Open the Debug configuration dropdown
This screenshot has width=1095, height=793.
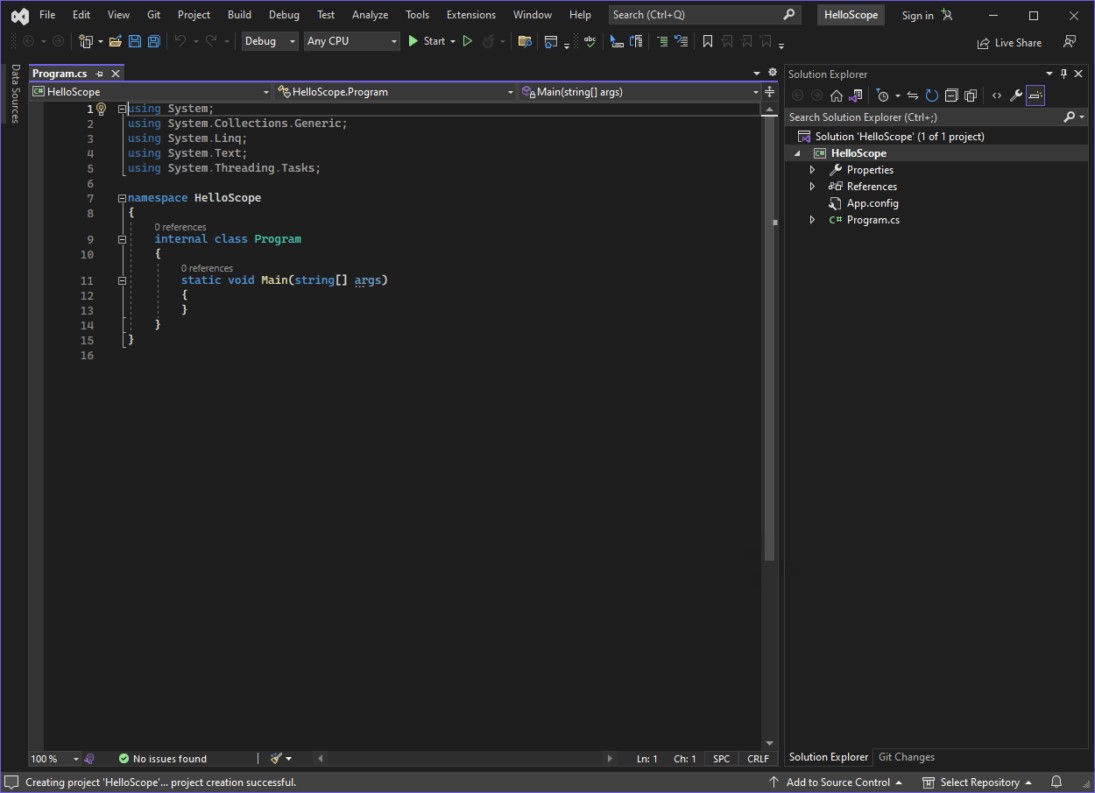[x=269, y=41]
